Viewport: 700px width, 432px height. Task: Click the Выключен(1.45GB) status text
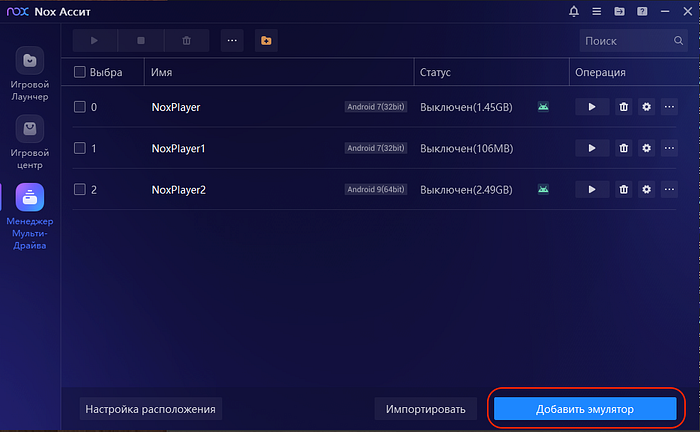(x=467, y=107)
